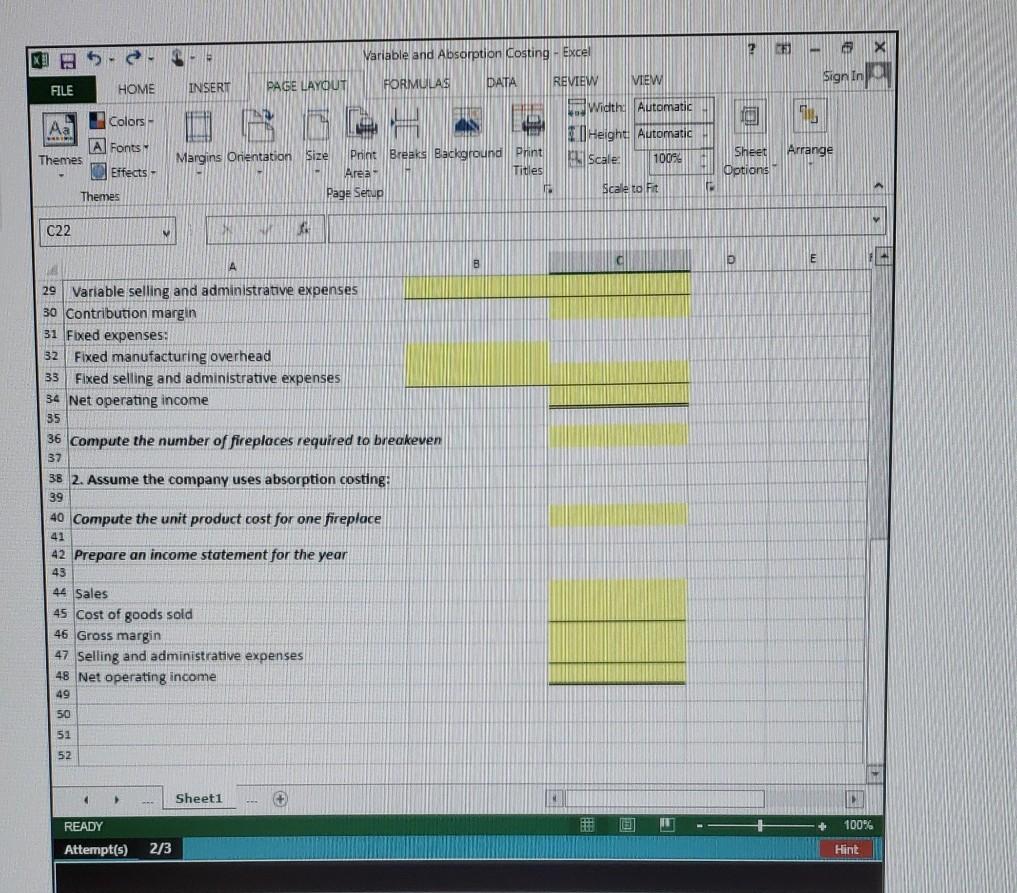Open Print Titles settings

click(x=528, y=140)
